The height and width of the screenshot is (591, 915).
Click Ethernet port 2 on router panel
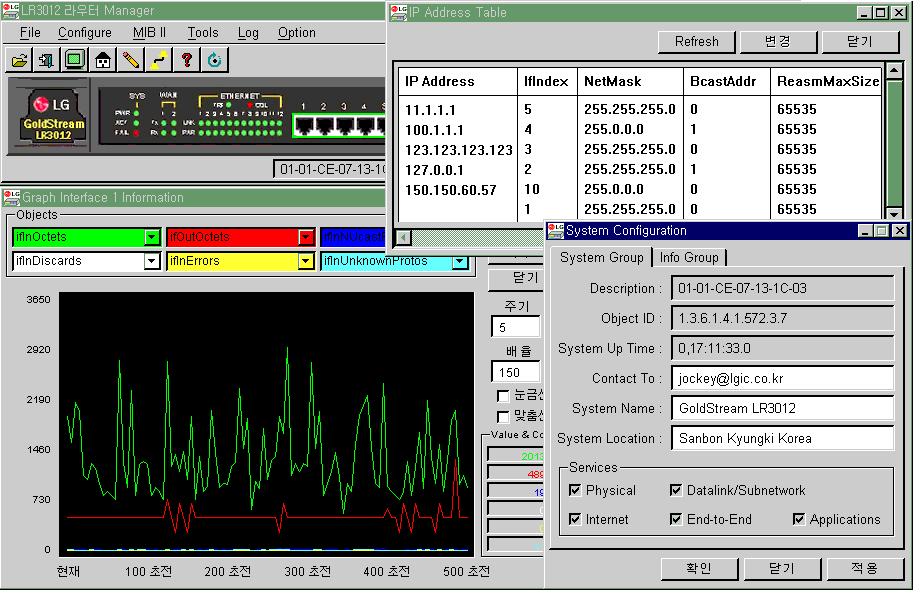pos(324,125)
